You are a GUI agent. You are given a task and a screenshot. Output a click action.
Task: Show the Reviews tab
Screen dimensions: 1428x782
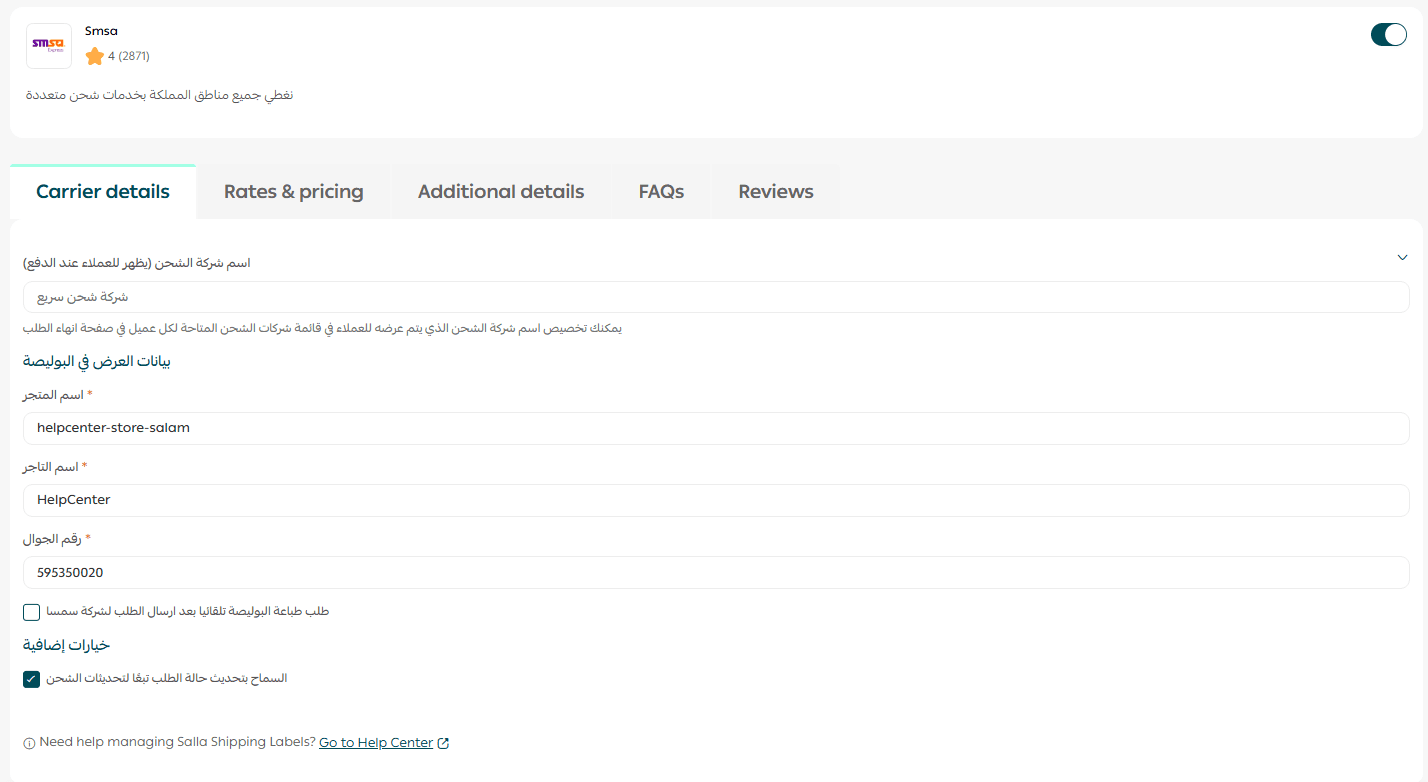(x=775, y=192)
